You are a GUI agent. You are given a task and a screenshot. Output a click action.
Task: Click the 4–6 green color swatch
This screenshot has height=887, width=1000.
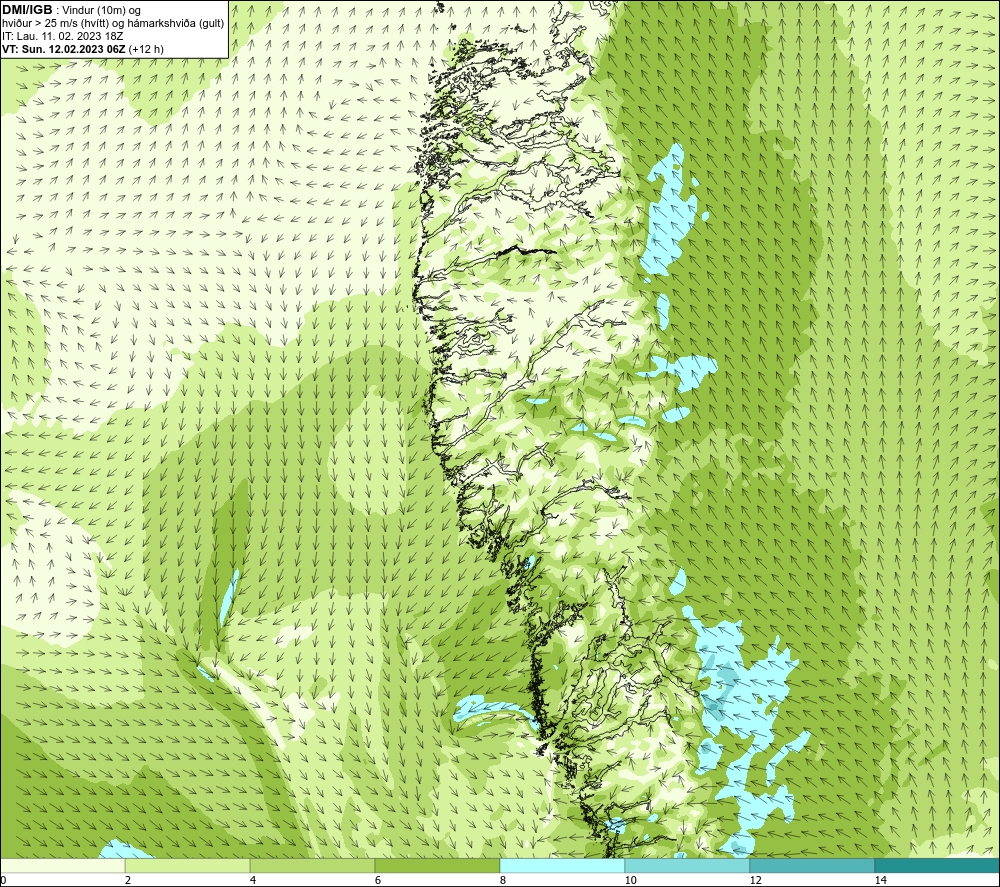[312, 865]
